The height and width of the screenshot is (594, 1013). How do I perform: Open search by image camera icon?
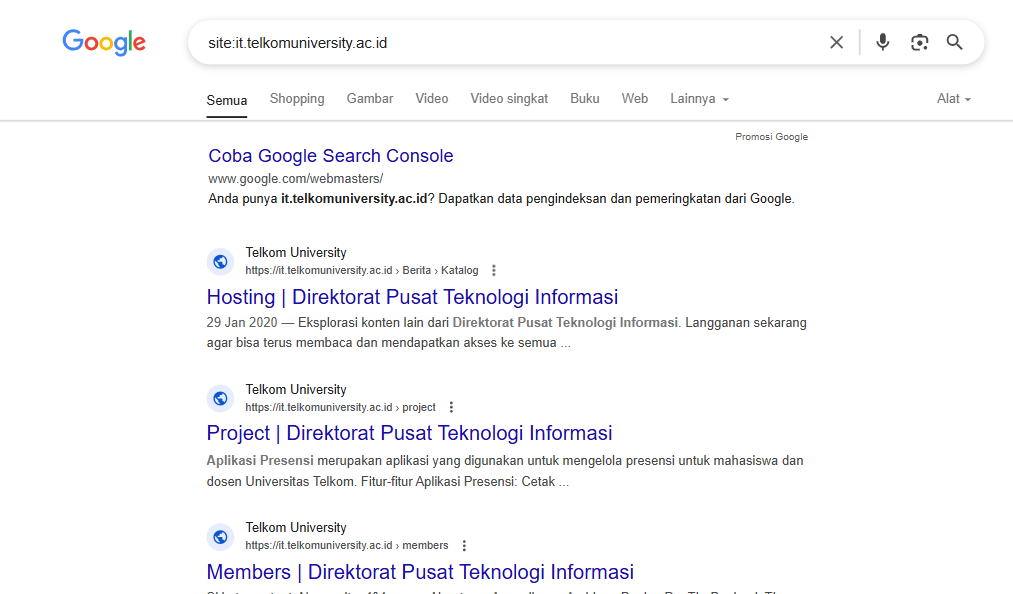click(919, 43)
